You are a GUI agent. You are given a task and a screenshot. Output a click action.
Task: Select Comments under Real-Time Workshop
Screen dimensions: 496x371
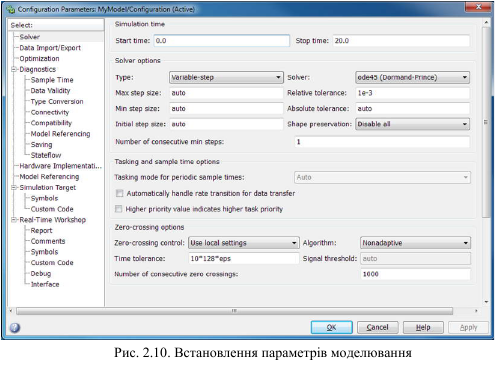pyautogui.click(x=48, y=241)
